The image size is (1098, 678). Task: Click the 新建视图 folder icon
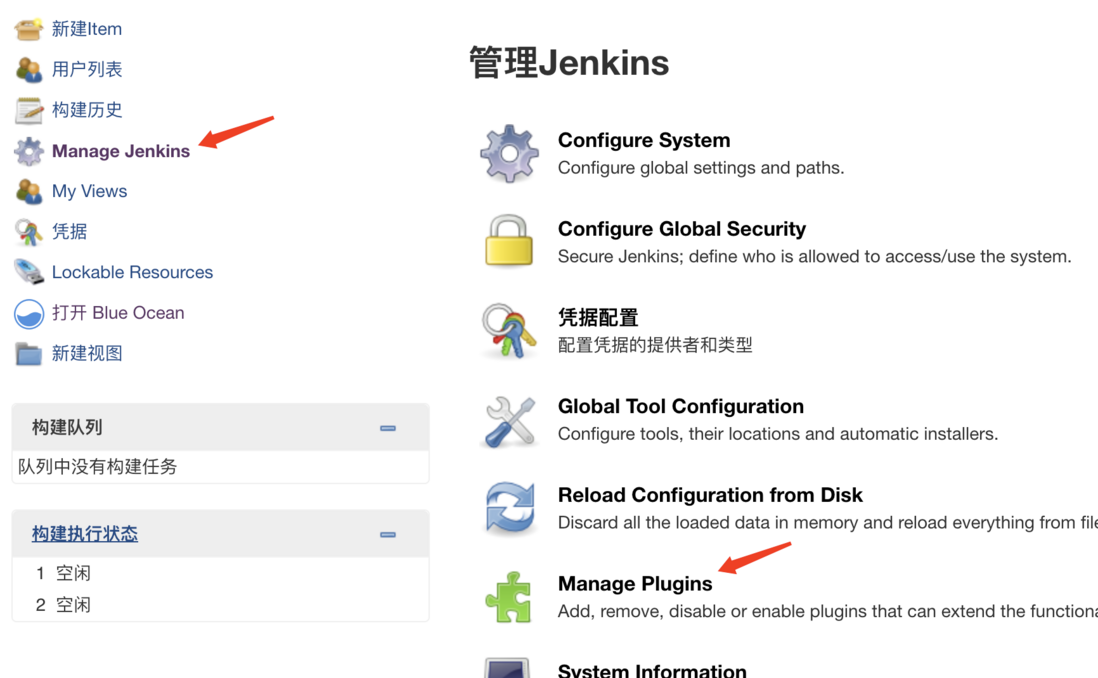pos(29,354)
